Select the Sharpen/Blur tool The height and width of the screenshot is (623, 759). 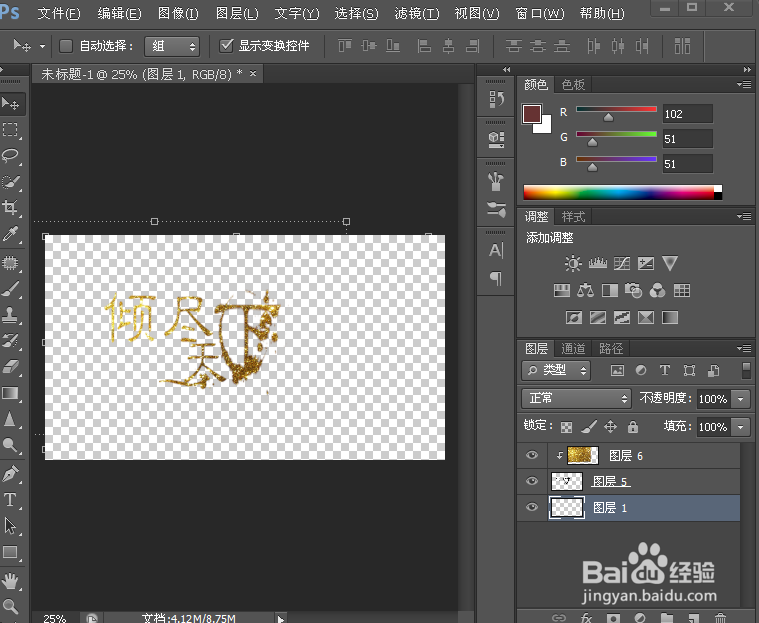[10, 419]
